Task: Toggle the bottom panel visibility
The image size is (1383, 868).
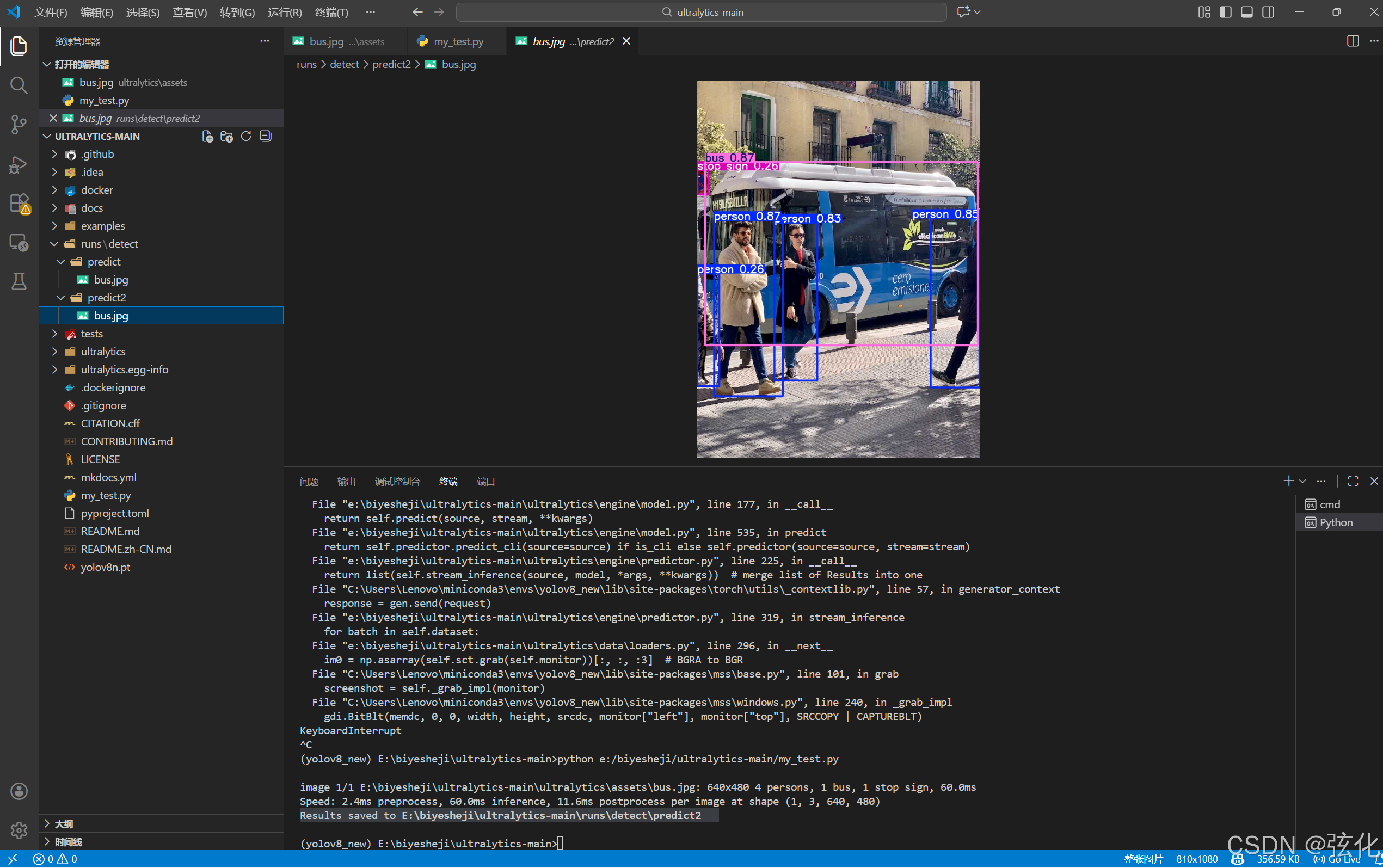Action: pos(1246,12)
